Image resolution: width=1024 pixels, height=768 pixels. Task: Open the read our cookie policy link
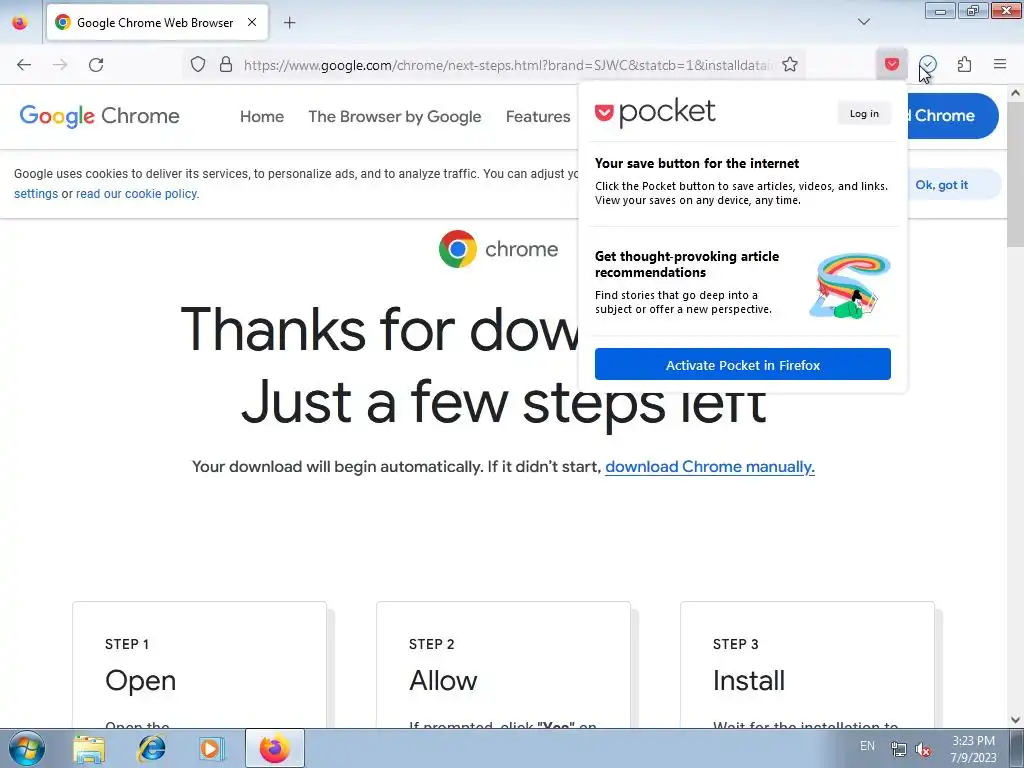point(136,194)
